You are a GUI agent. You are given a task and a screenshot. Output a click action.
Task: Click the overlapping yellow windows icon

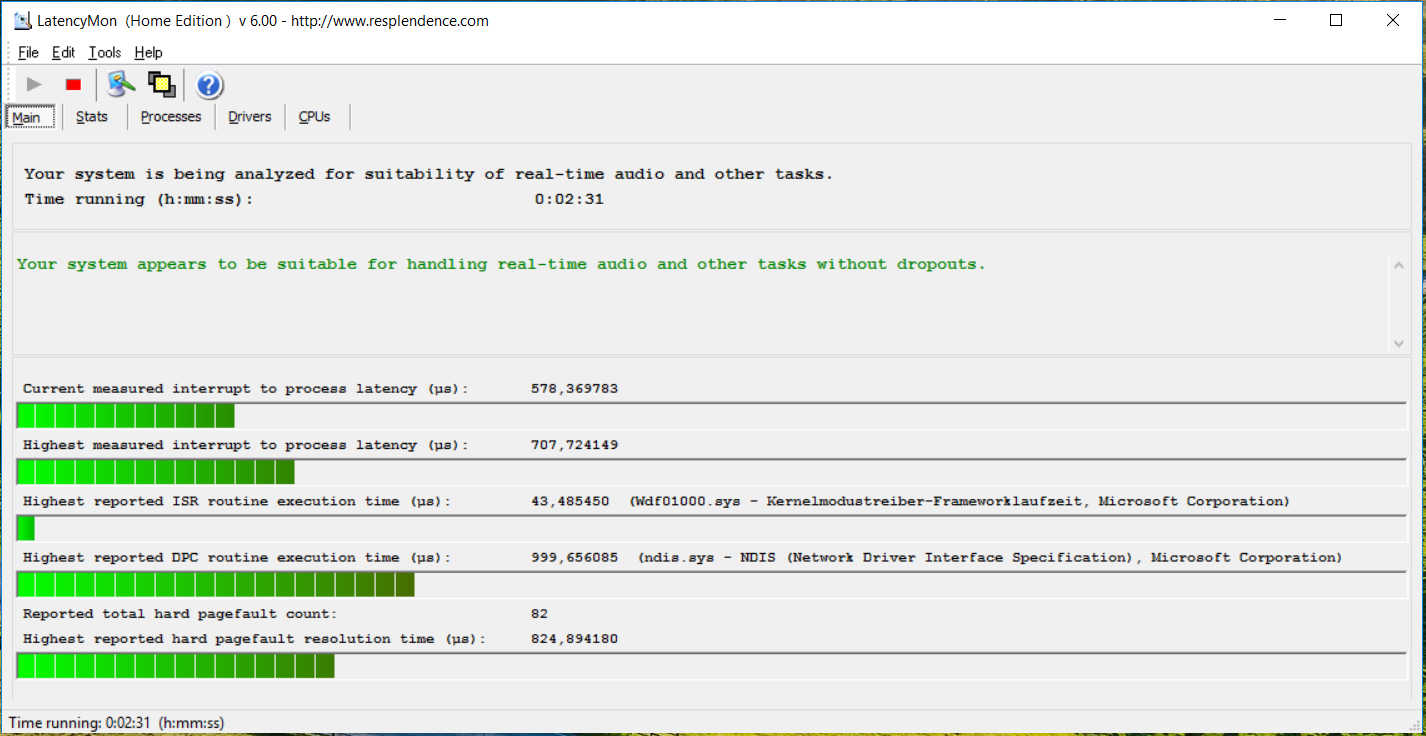point(161,85)
